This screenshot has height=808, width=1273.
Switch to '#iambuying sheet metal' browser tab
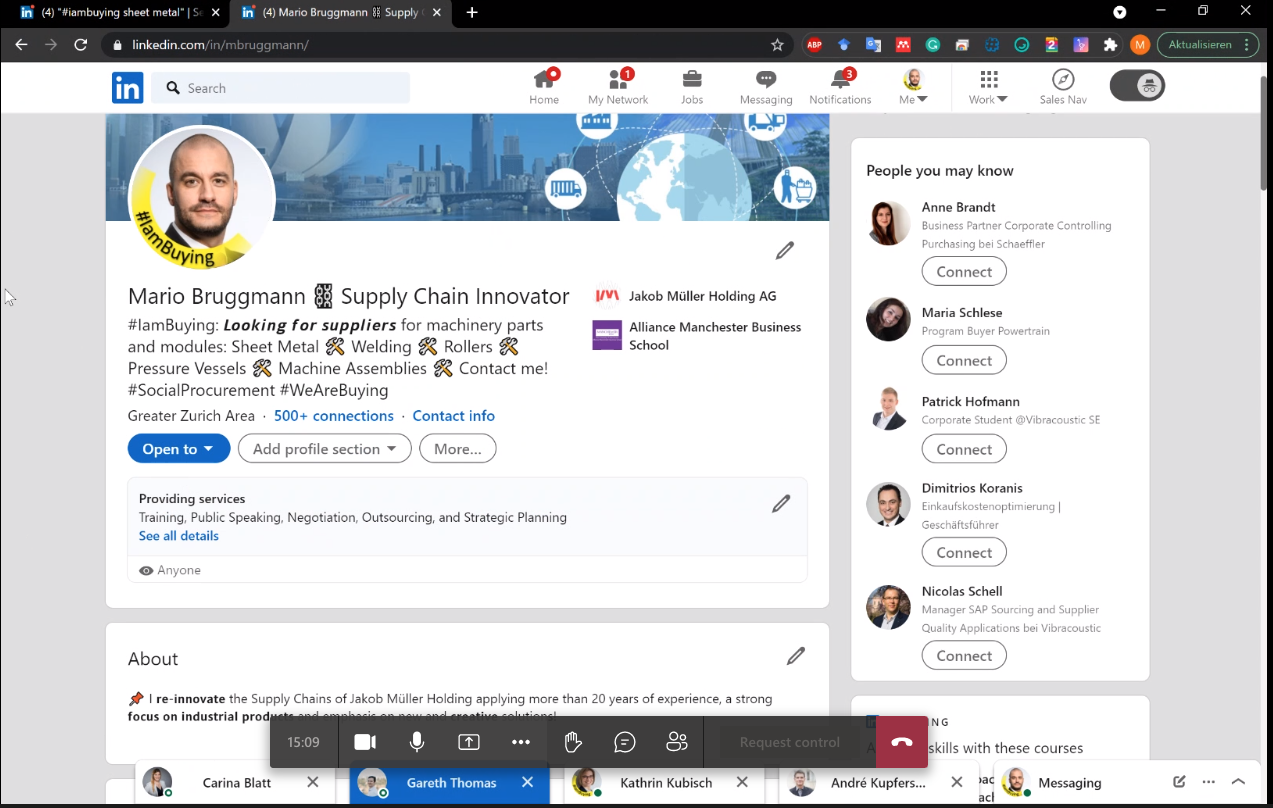pyautogui.click(x=120, y=12)
